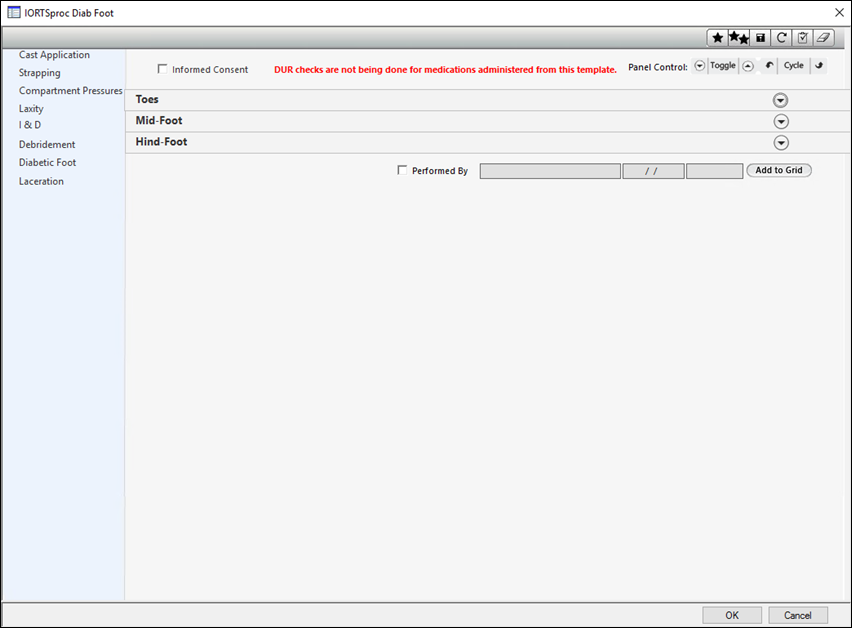Click the Performed By date field
Image resolution: width=852 pixels, height=628 pixels.
[x=653, y=171]
